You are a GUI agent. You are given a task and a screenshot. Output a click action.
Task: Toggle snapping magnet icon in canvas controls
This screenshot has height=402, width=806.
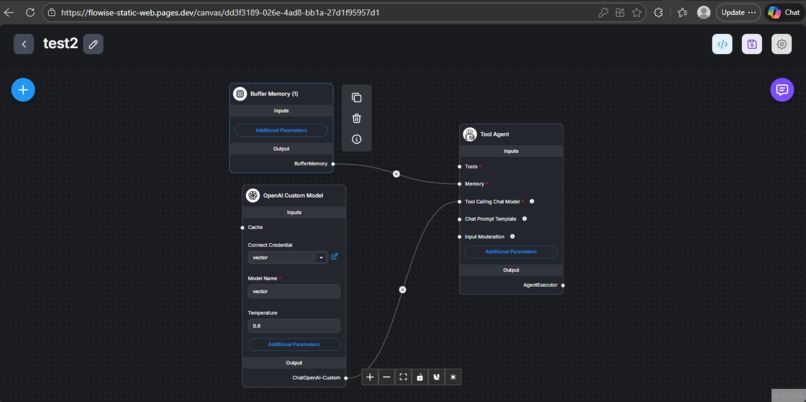(x=436, y=377)
